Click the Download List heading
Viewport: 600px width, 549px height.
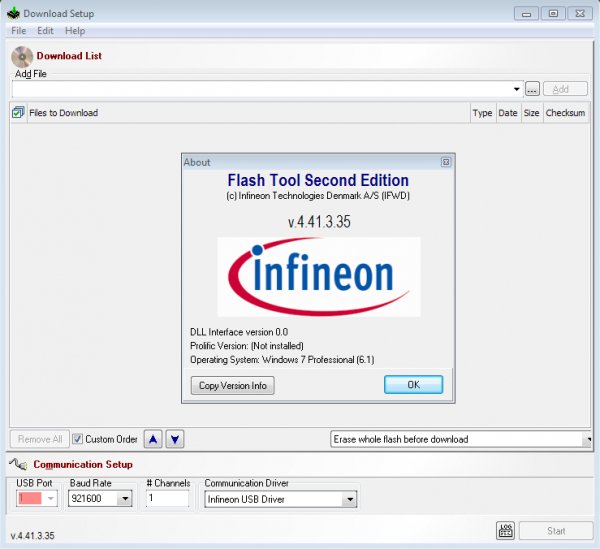[69, 56]
